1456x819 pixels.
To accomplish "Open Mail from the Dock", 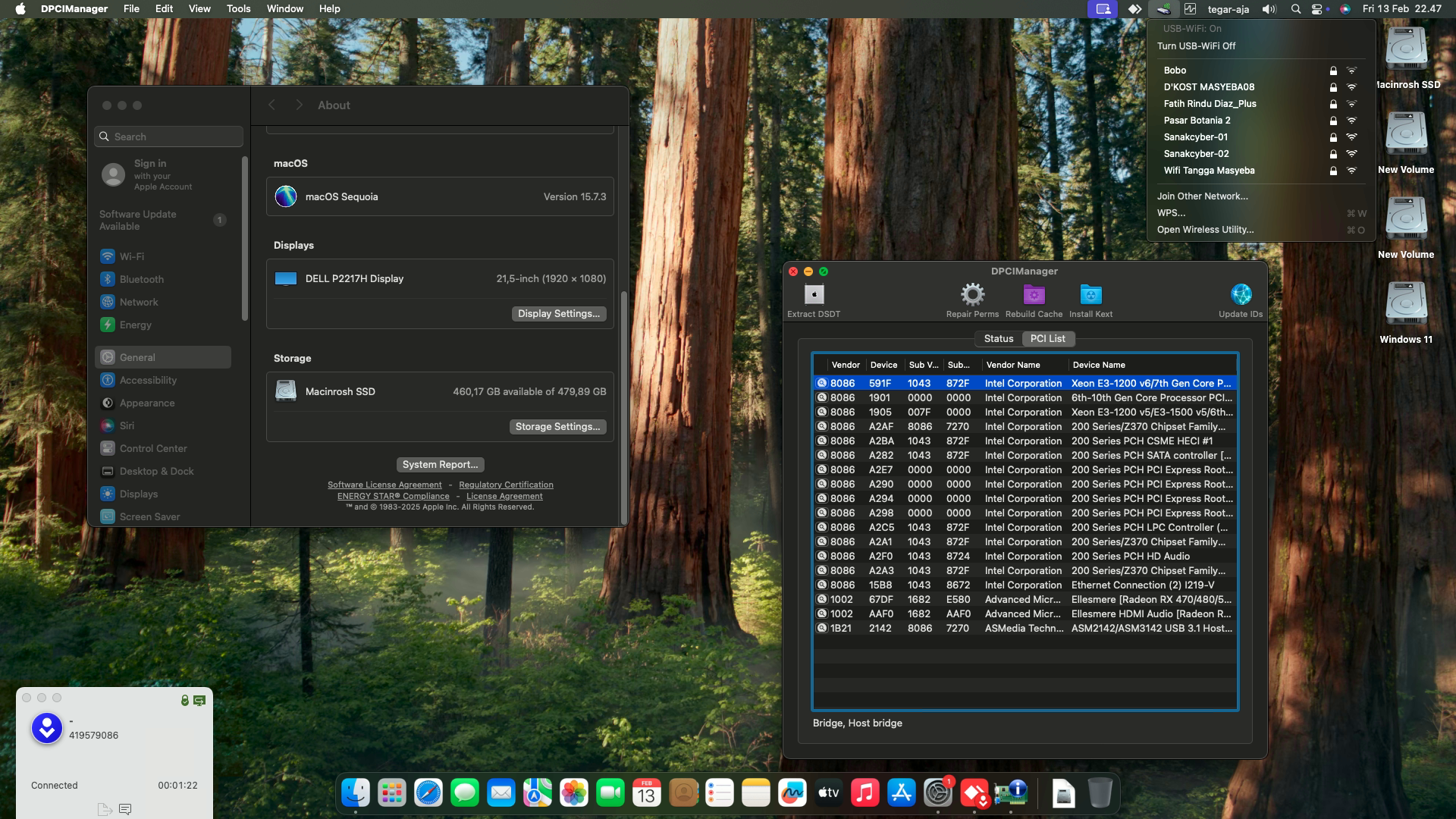I will pos(501,793).
